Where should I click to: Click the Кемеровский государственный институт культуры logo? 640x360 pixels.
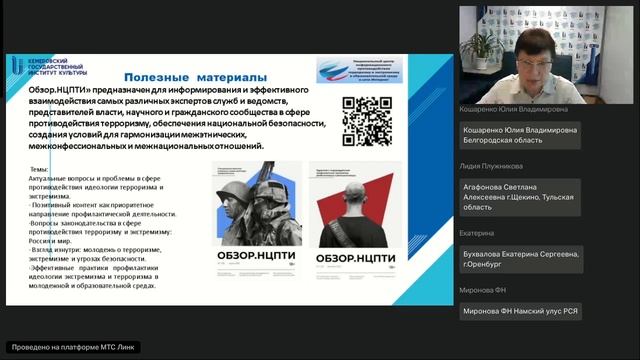pyautogui.click(x=49, y=67)
